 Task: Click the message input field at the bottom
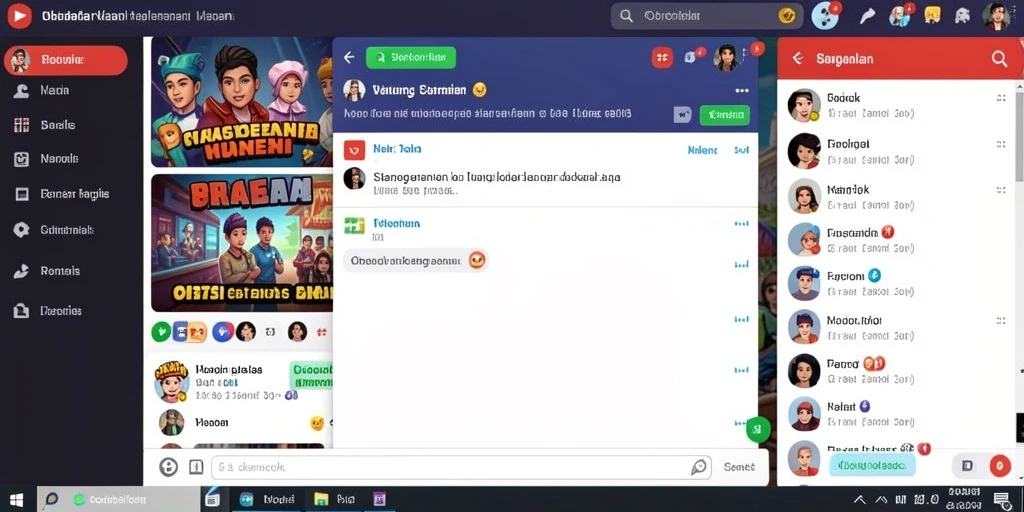pos(462,468)
